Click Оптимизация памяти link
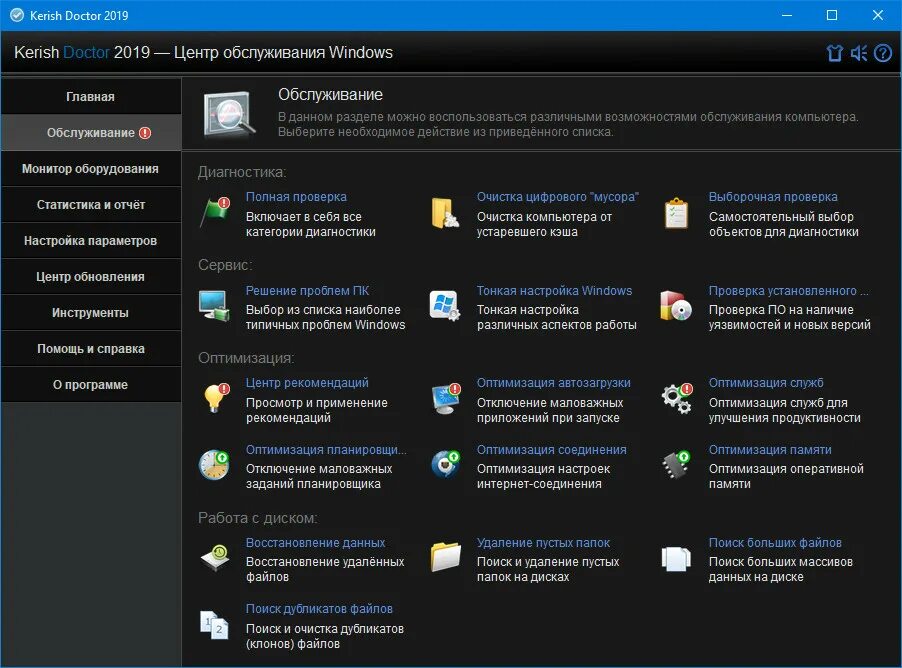 pyautogui.click(x=770, y=450)
